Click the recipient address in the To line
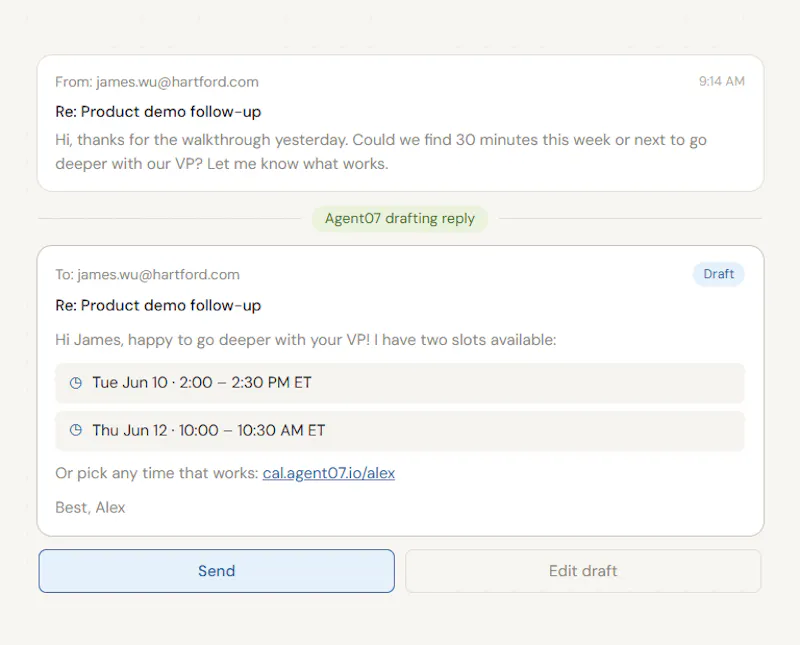The image size is (800, 645). [x=158, y=275]
